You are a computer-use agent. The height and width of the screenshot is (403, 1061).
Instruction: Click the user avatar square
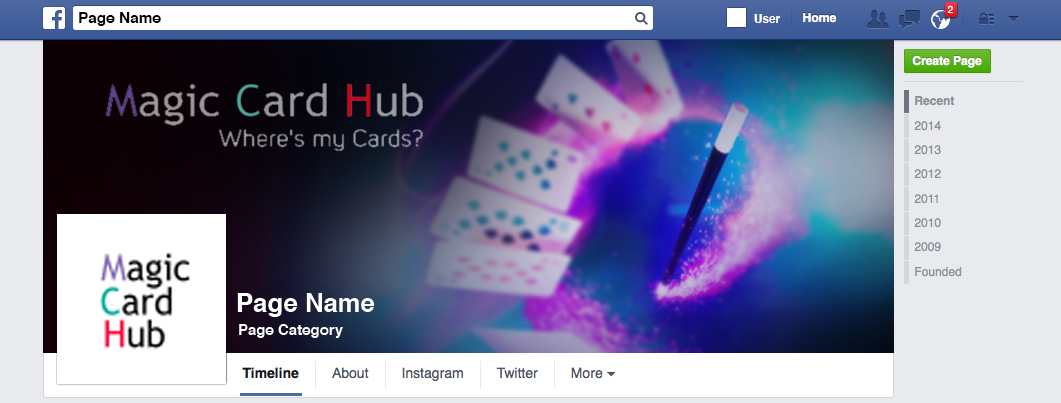[736, 18]
